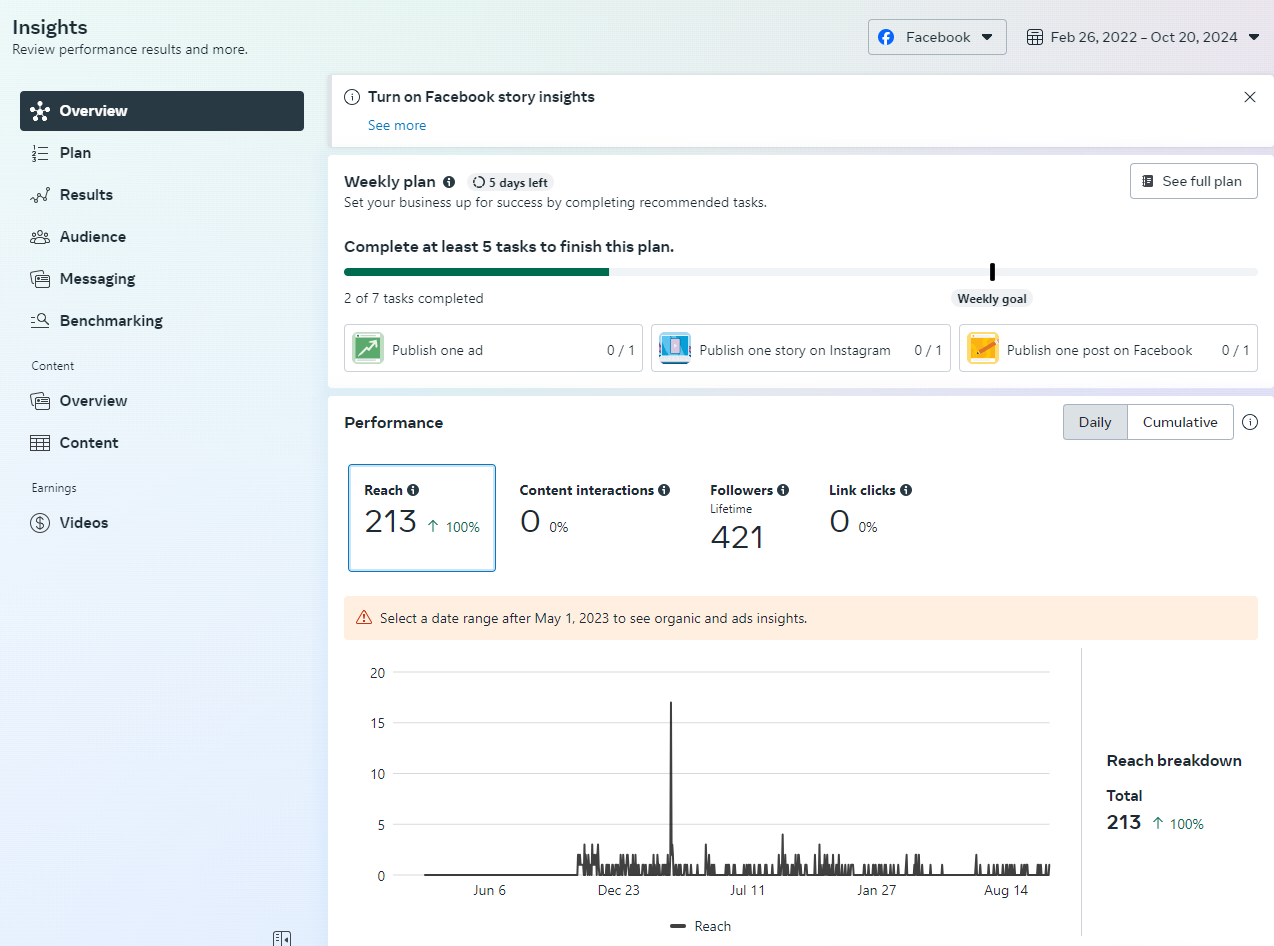Click the Benchmarking search-list icon
The width and height of the screenshot is (1274, 946).
[40, 321]
